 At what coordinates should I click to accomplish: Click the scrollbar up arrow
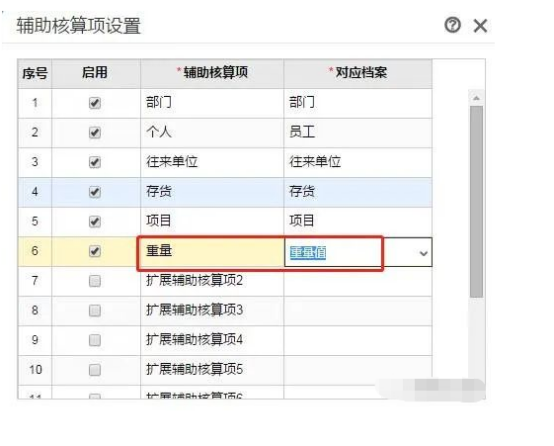[476, 98]
